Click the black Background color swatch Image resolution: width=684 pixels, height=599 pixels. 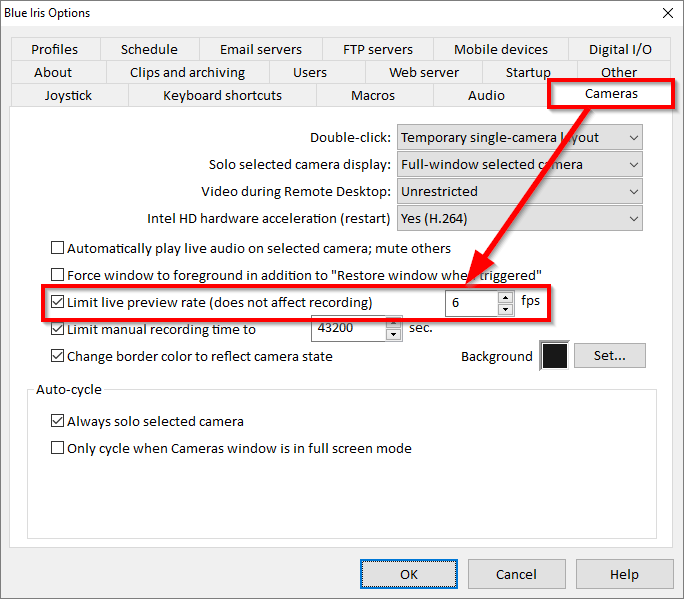(x=554, y=356)
